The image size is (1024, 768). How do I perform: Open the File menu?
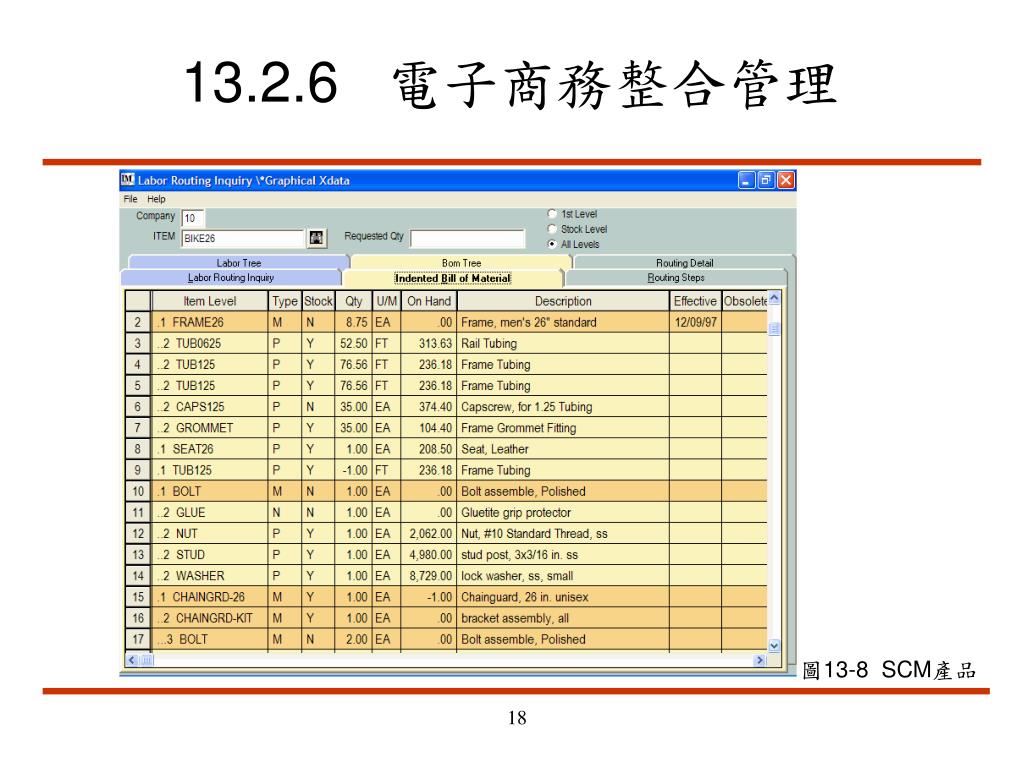131,199
